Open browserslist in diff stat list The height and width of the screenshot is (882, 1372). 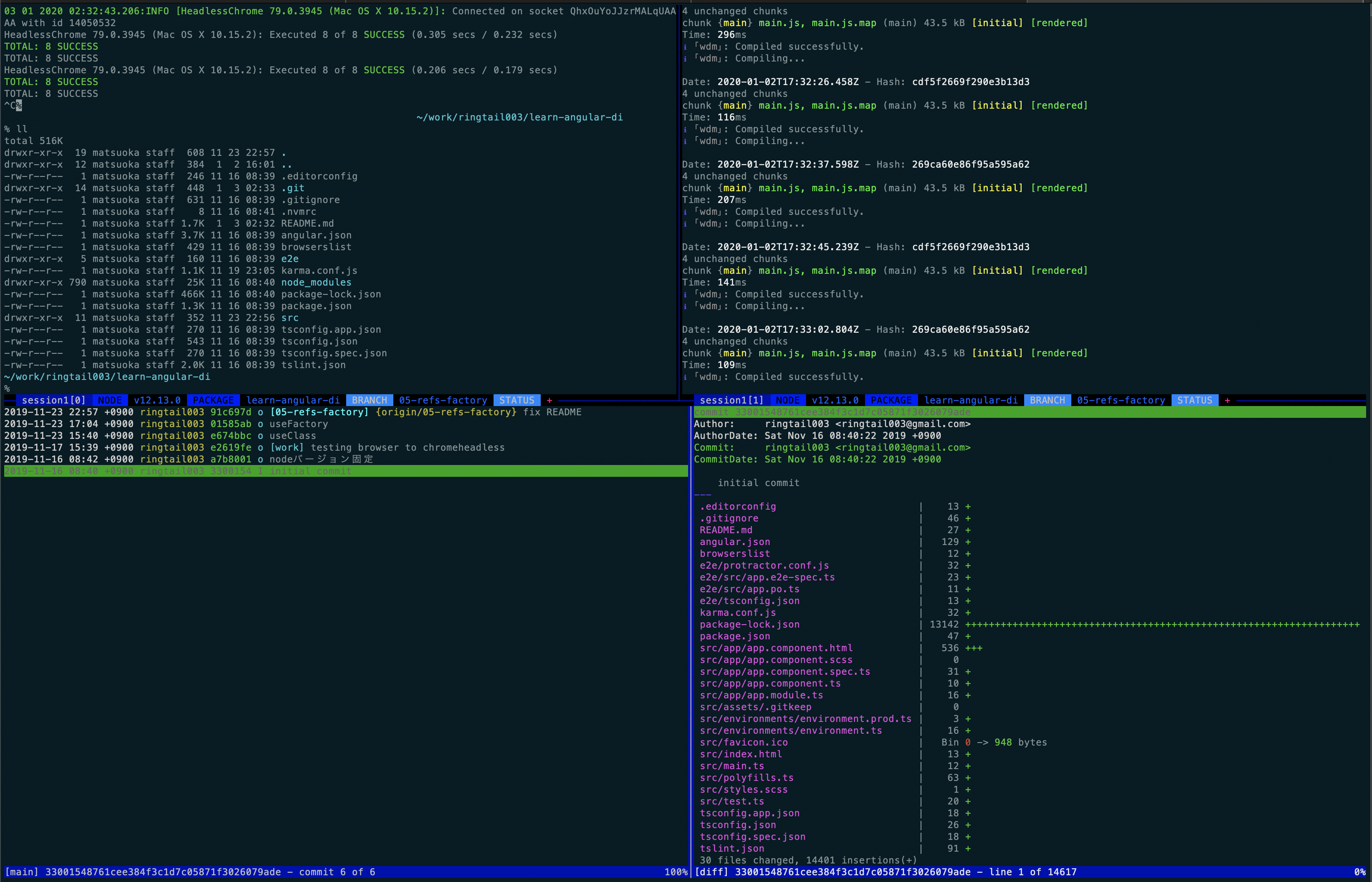(735, 553)
